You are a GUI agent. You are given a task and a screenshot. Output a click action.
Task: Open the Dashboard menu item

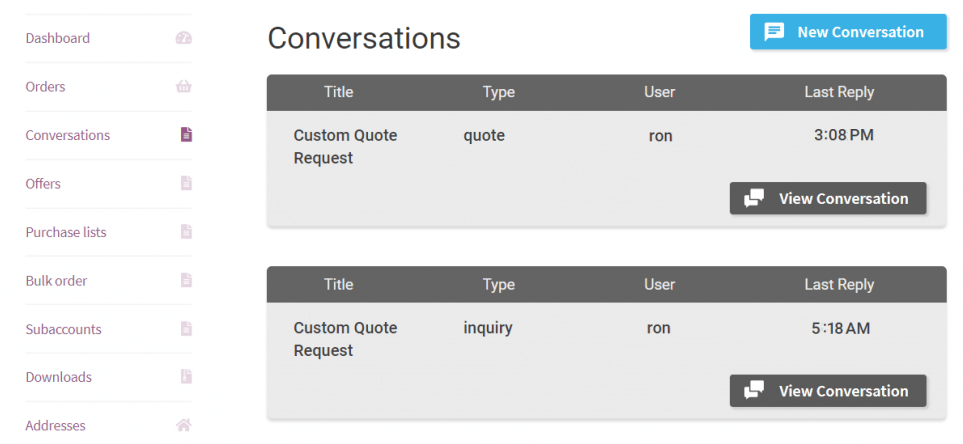[x=58, y=38]
